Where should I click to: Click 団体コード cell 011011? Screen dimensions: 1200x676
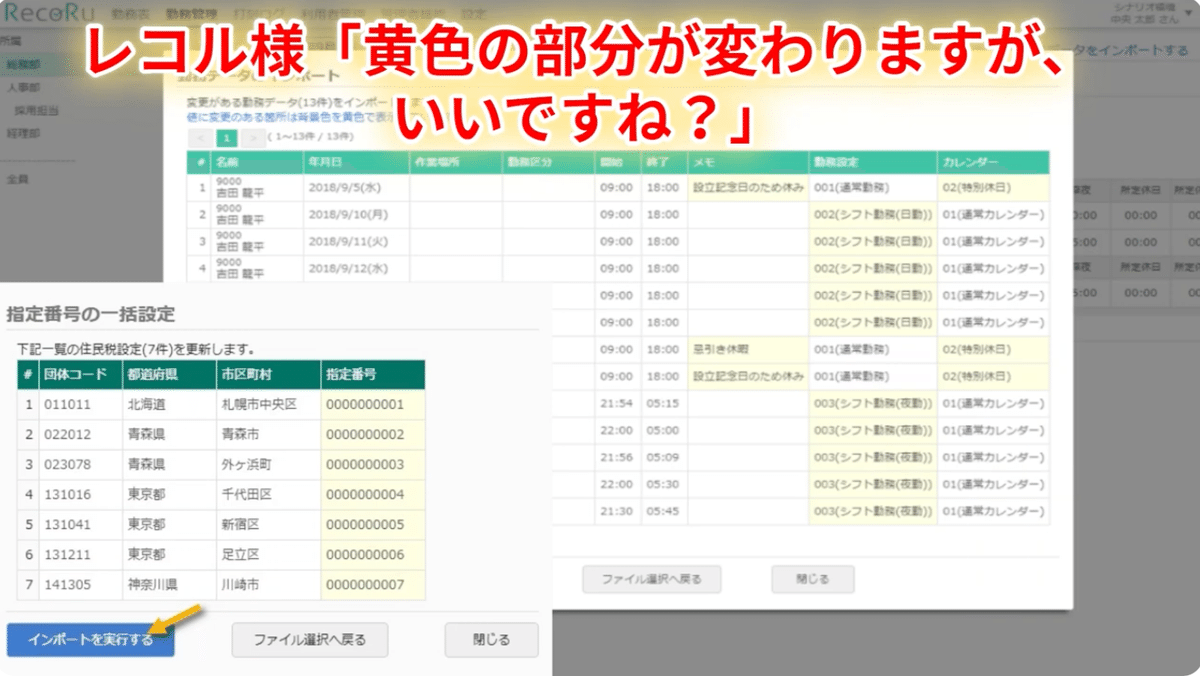coord(80,405)
